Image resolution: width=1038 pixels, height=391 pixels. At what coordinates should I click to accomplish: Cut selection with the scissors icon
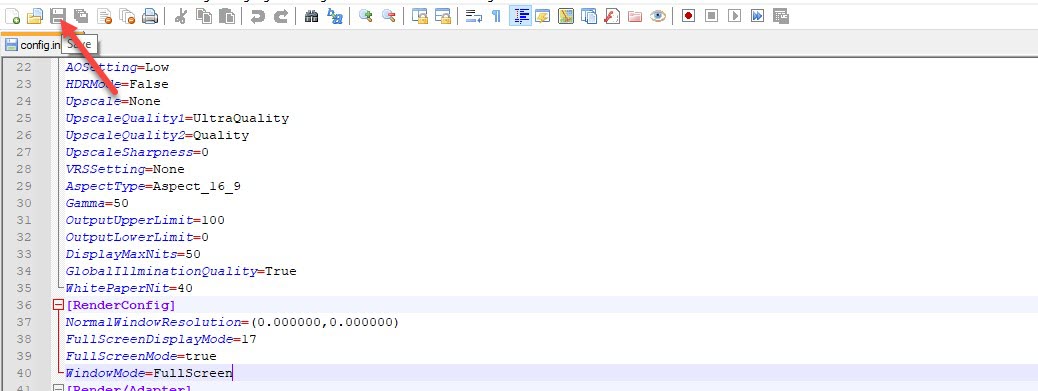(x=180, y=17)
